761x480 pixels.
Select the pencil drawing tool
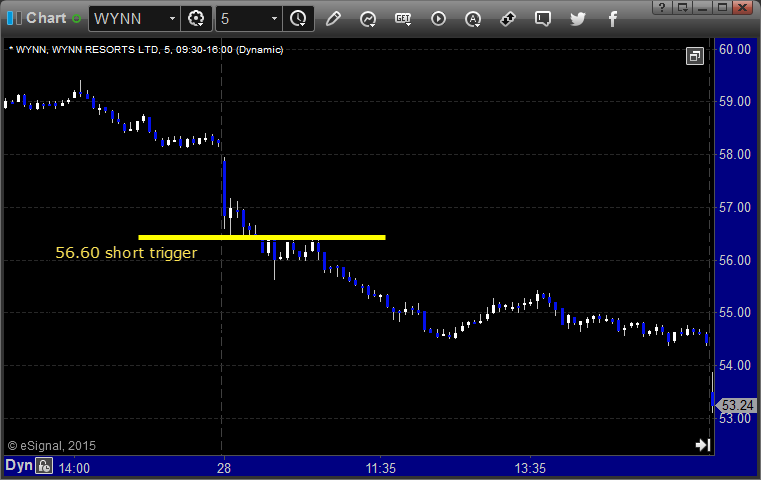pos(333,19)
